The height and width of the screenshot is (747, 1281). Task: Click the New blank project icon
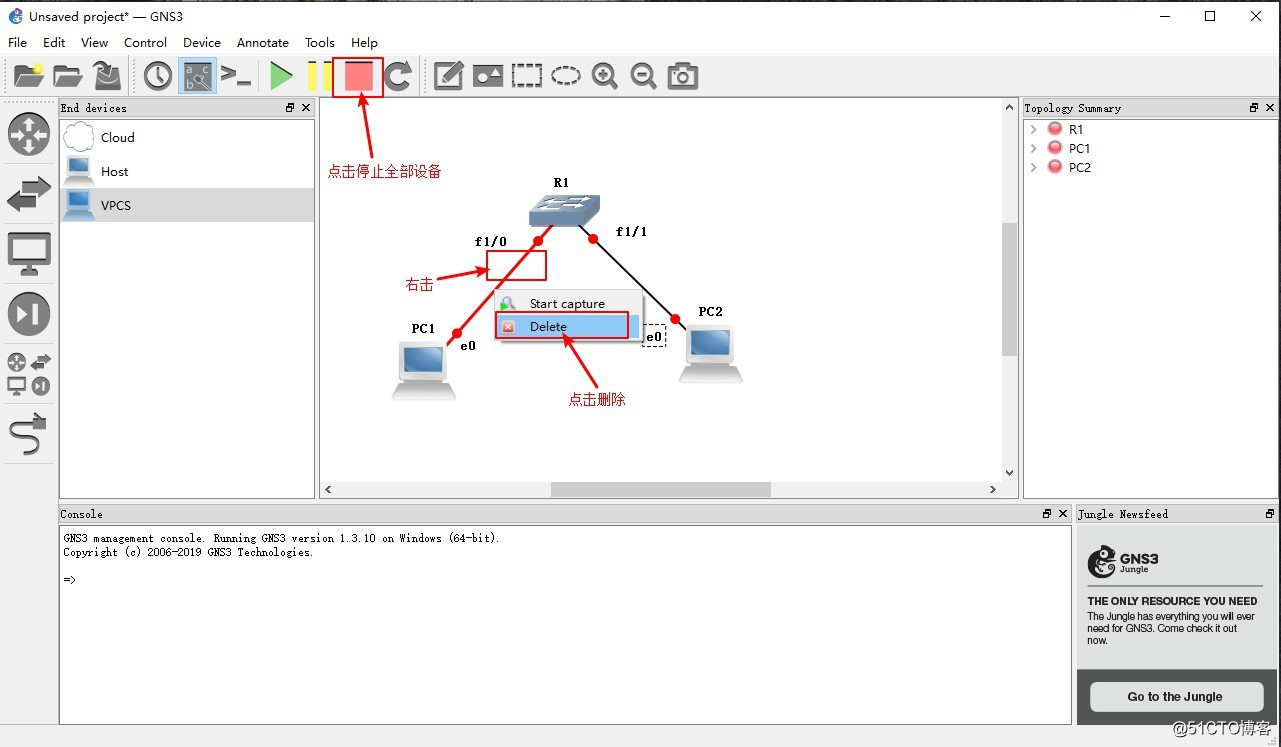coord(29,76)
